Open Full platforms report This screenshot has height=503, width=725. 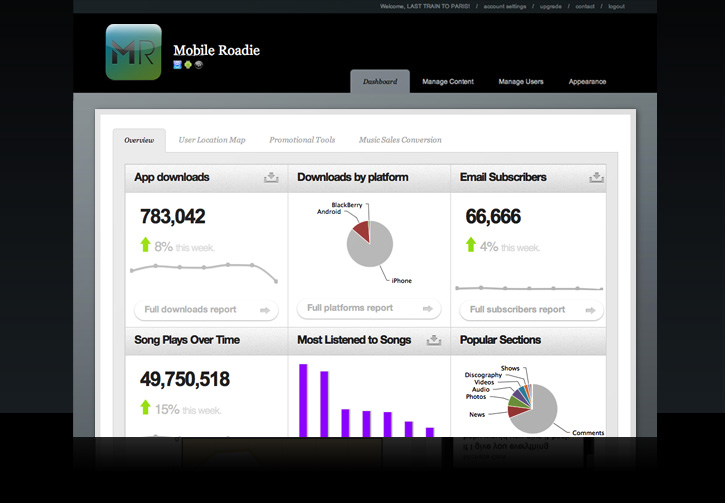click(369, 308)
